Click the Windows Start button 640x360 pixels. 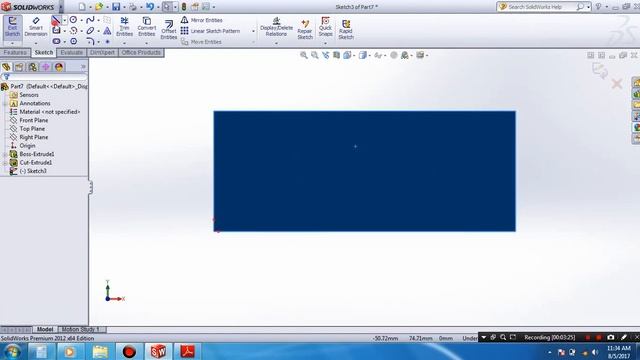[12, 351]
